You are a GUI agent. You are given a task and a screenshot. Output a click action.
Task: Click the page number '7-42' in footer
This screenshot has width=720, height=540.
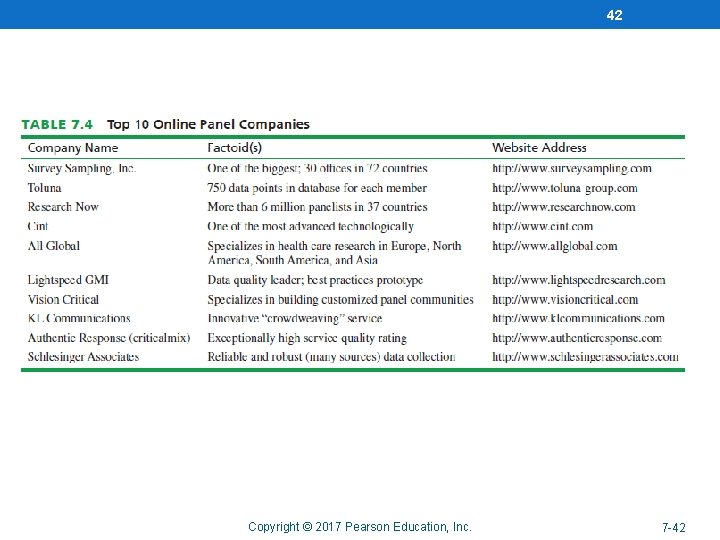click(x=674, y=528)
